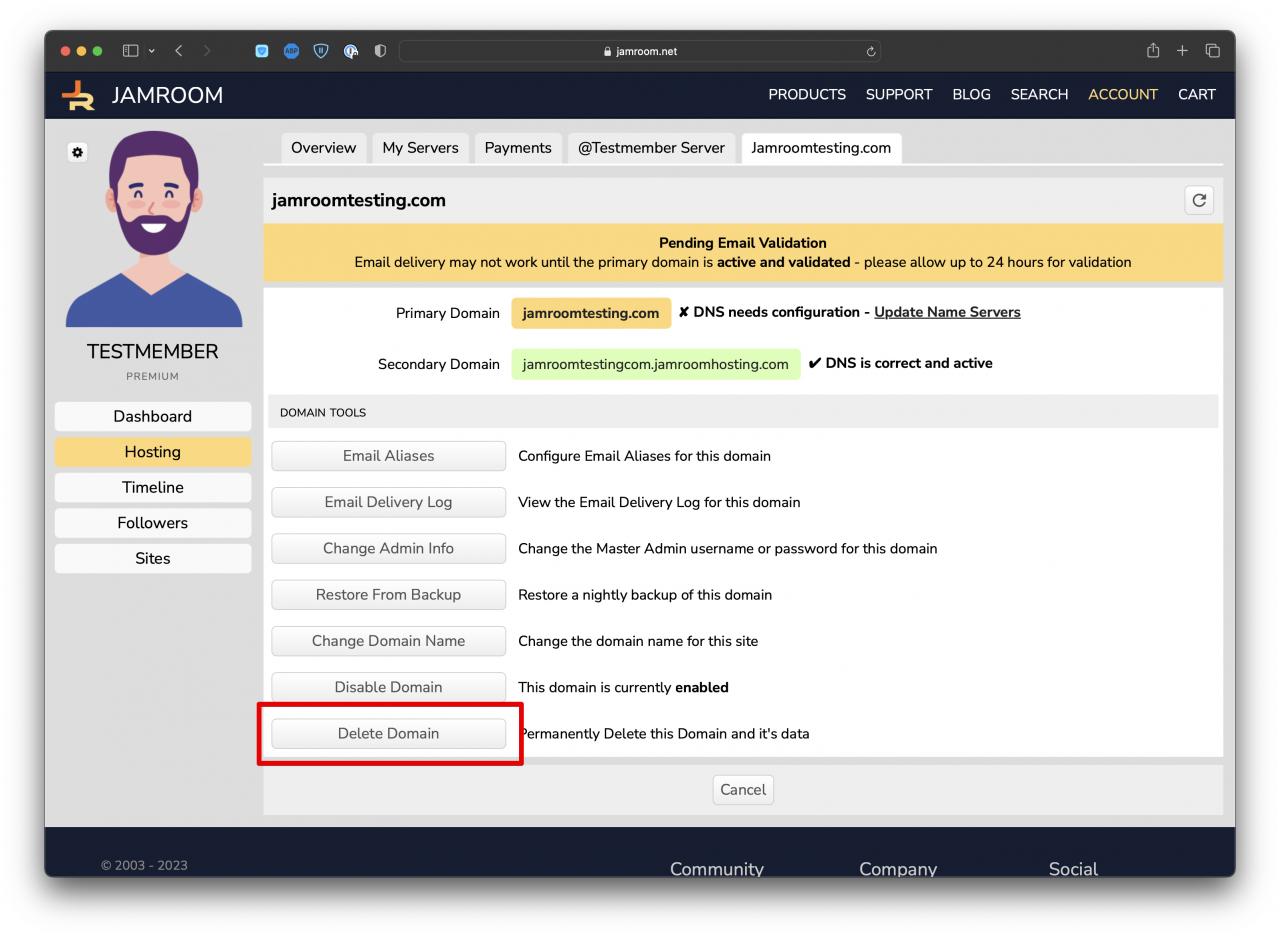Refresh the domain info with the reload icon
The image size is (1280, 936).
pyautogui.click(x=1198, y=200)
